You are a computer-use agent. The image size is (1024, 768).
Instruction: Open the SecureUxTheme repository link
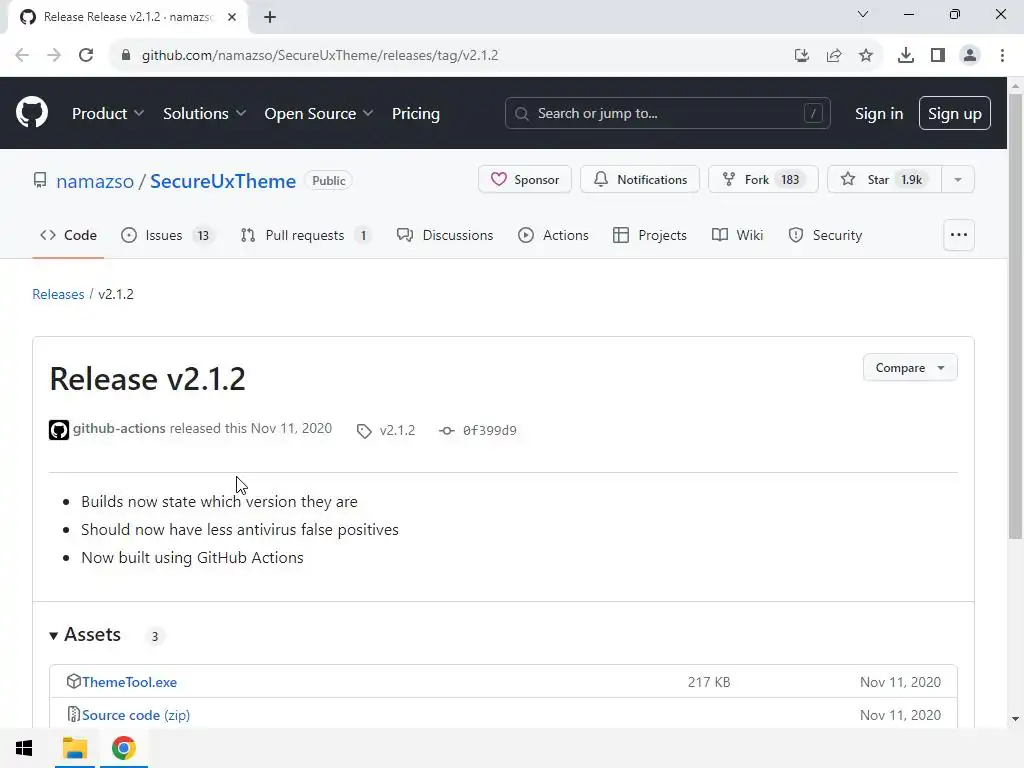click(223, 181)
